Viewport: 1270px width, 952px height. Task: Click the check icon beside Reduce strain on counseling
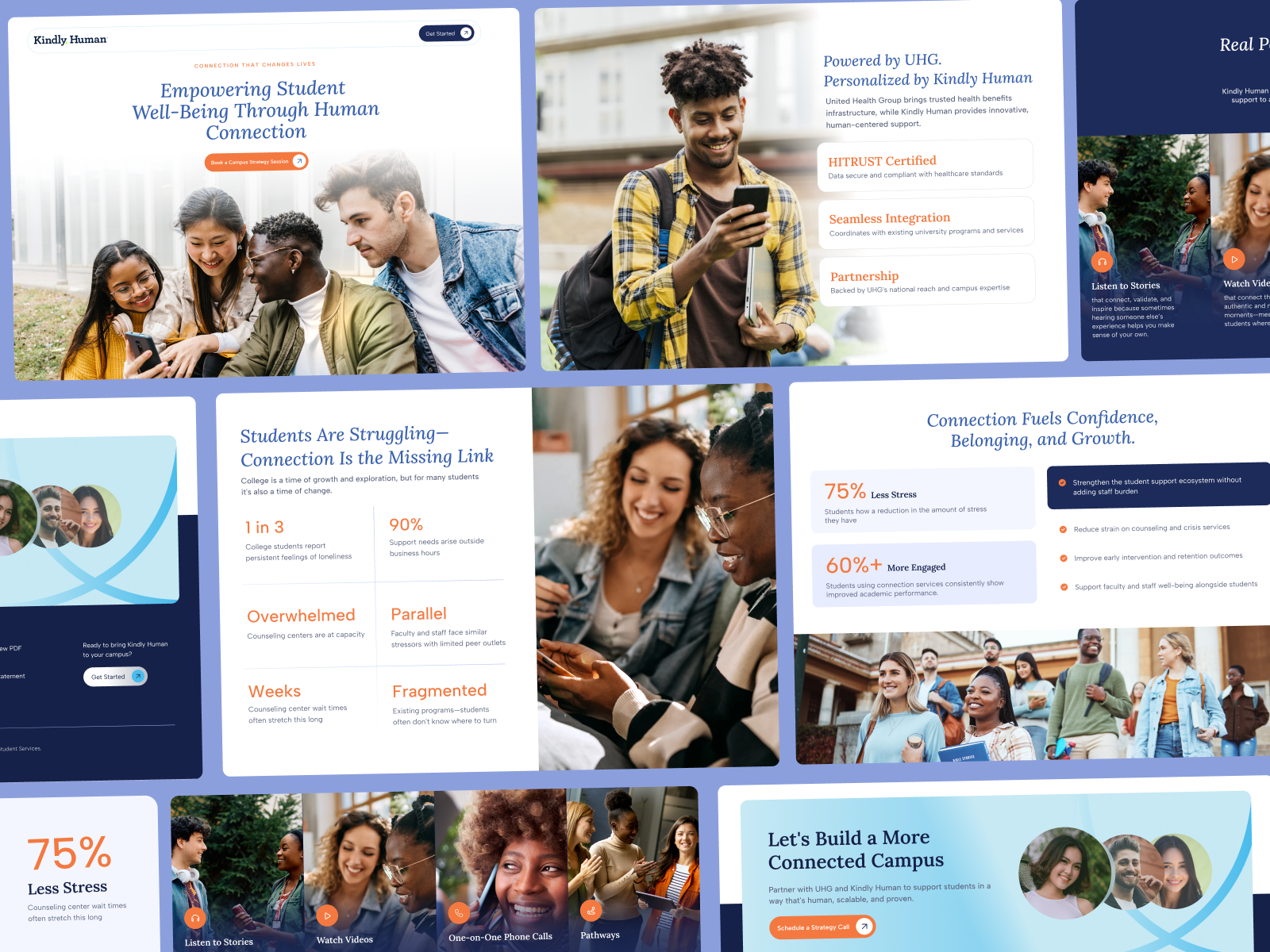tap(1063, 529)
